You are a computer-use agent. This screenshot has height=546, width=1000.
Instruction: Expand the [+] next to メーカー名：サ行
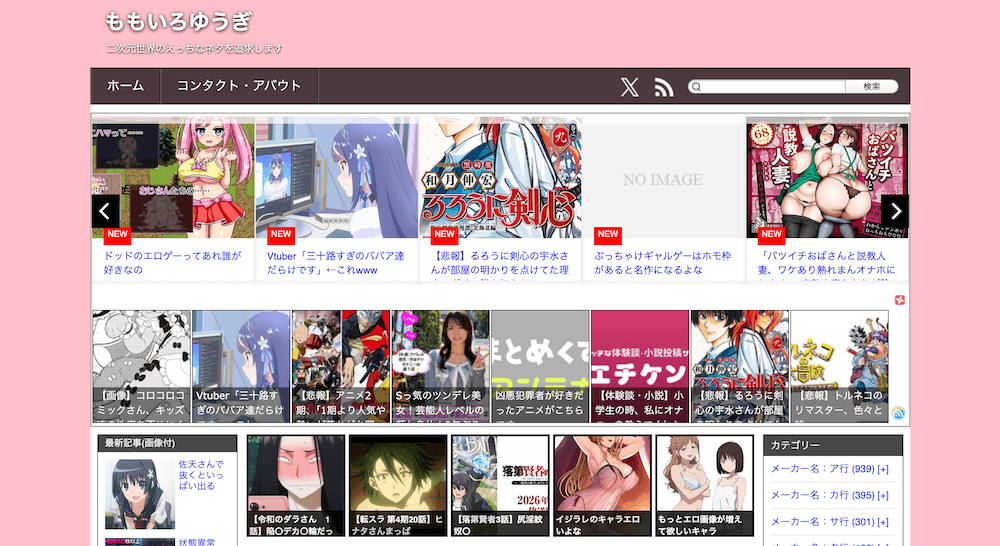[x=883, y=522]
